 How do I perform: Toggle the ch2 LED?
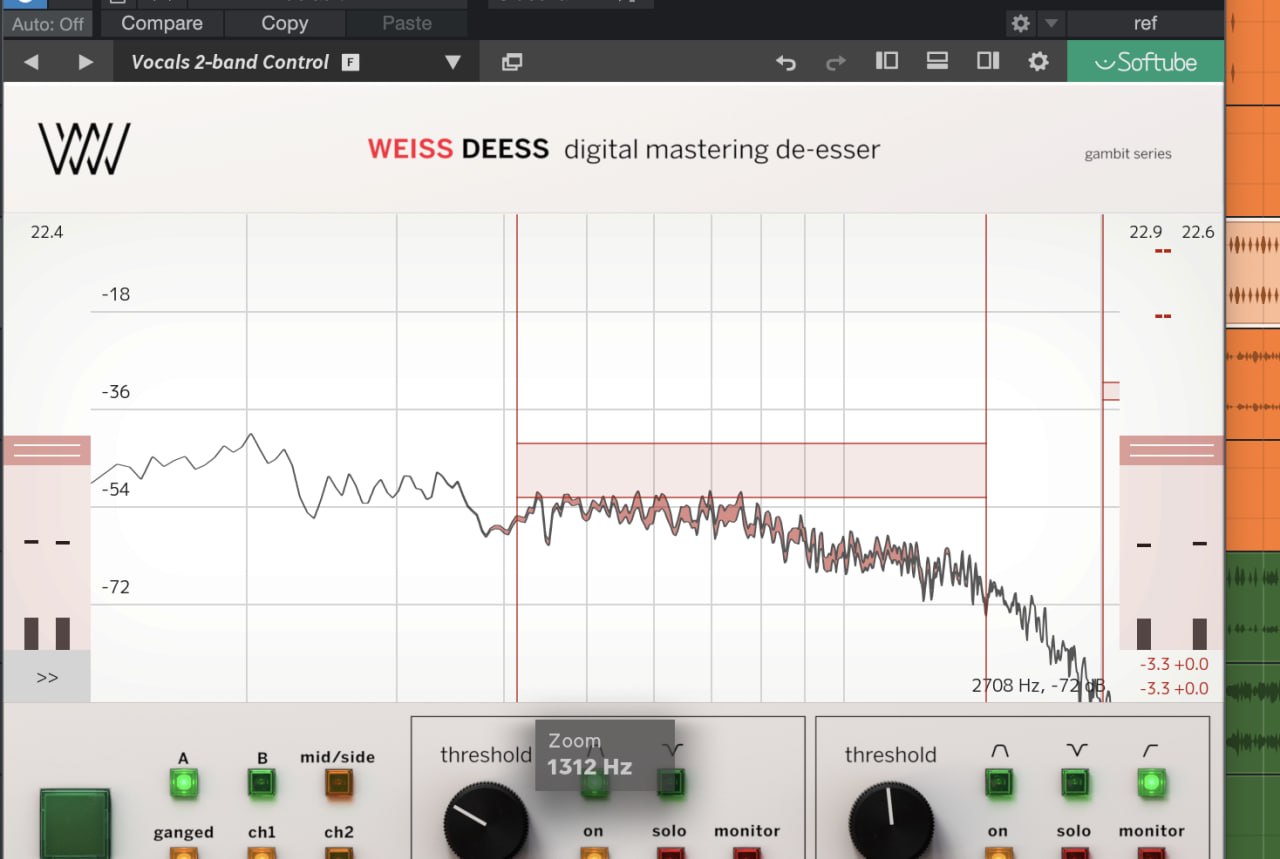339,854
